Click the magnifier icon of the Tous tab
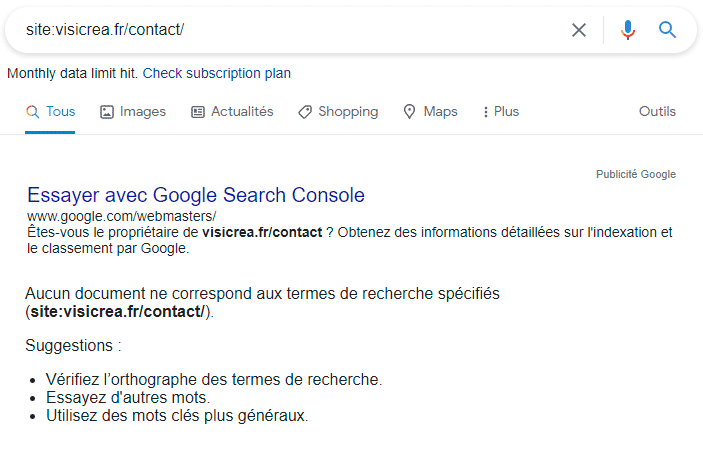Image resolution: width=703 pixels, height=472 pixels. pos(32,112)
